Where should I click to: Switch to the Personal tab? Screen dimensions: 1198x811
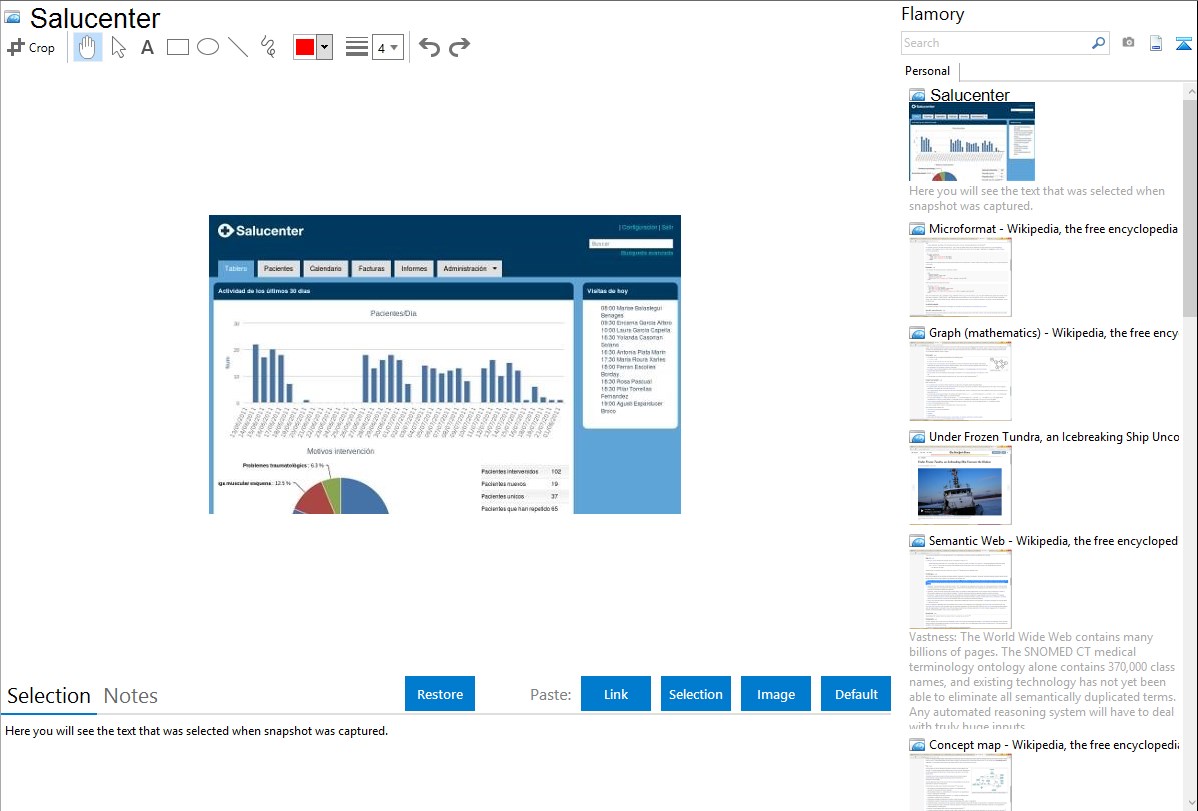click(928, 71)
